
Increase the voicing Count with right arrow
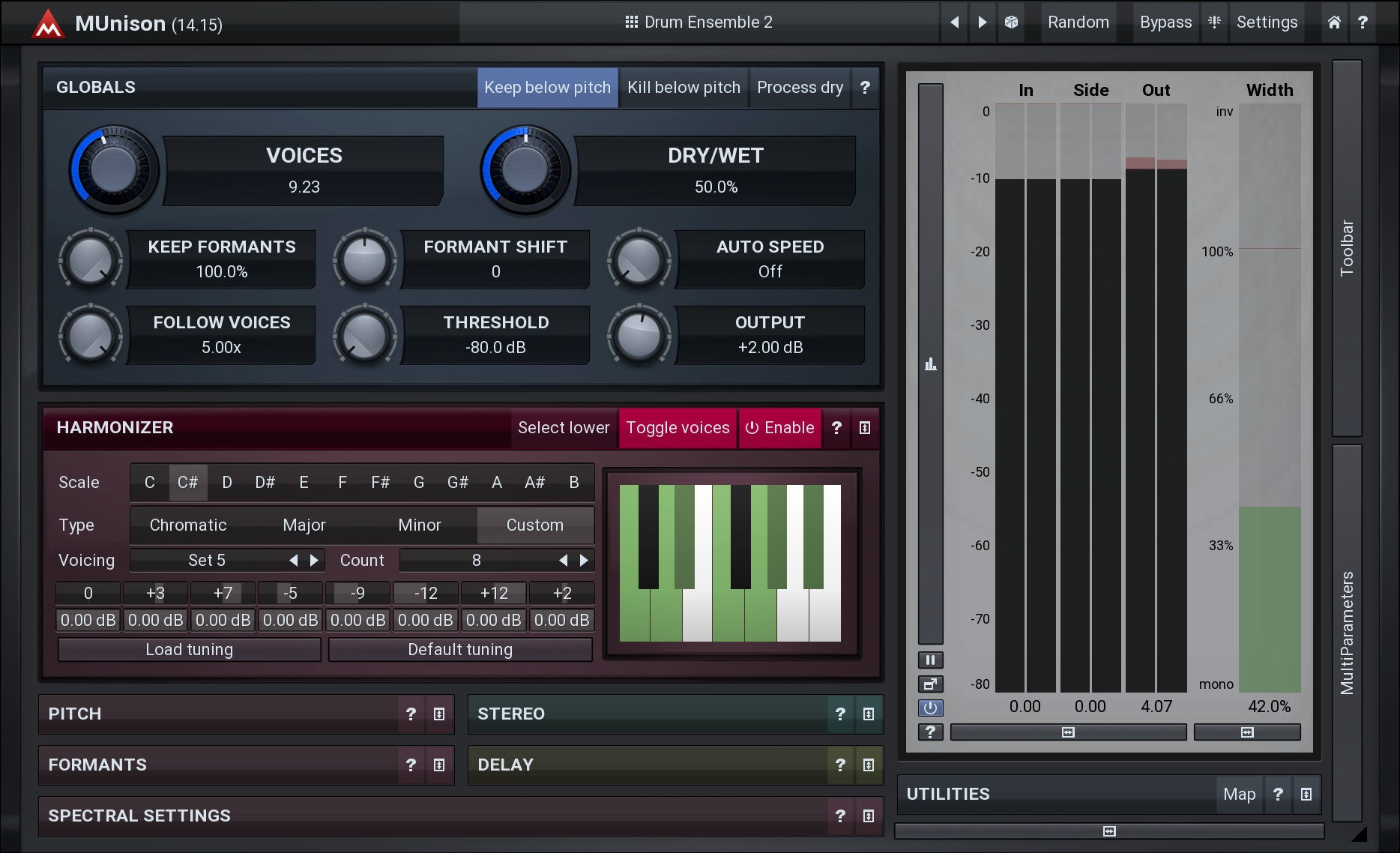pos(584,561)
